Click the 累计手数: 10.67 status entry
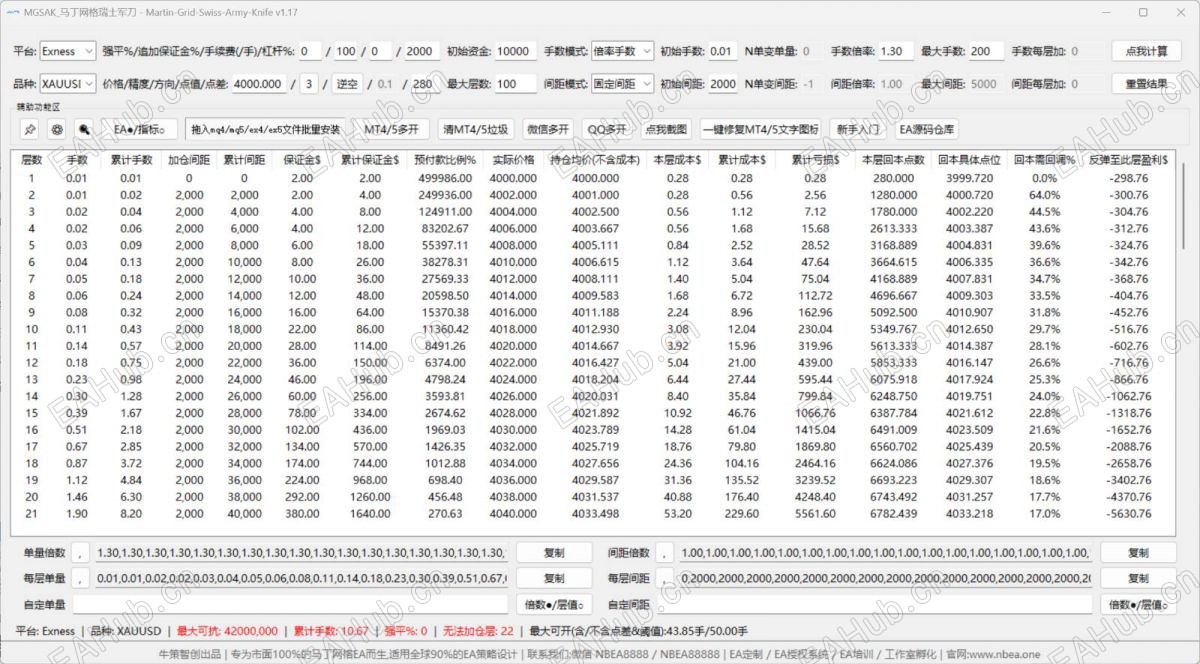Image resolution: width=1200 pixels, height=664 pixels. click(331, 631)
